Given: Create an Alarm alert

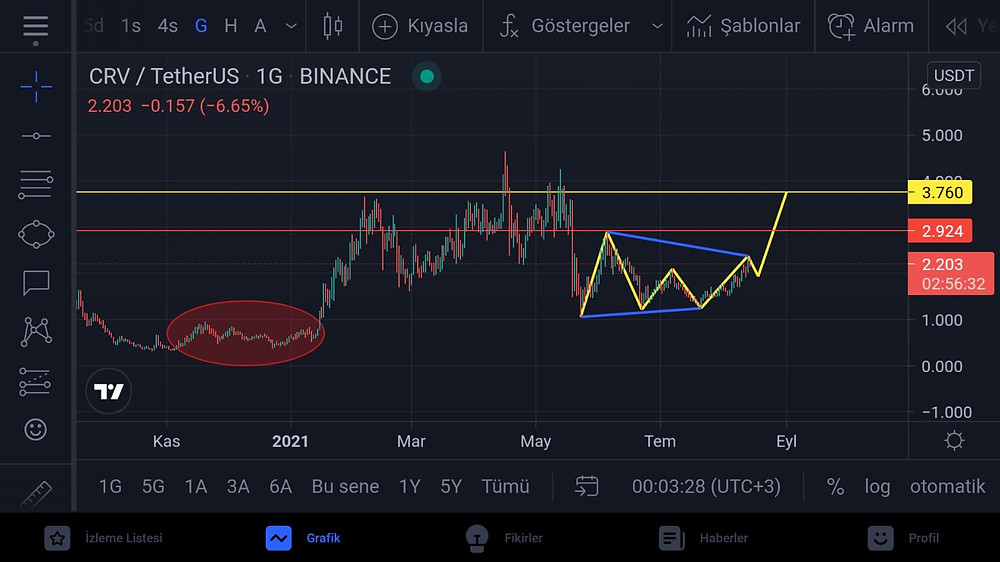Looking at the screenshot, I should (871, 26).
